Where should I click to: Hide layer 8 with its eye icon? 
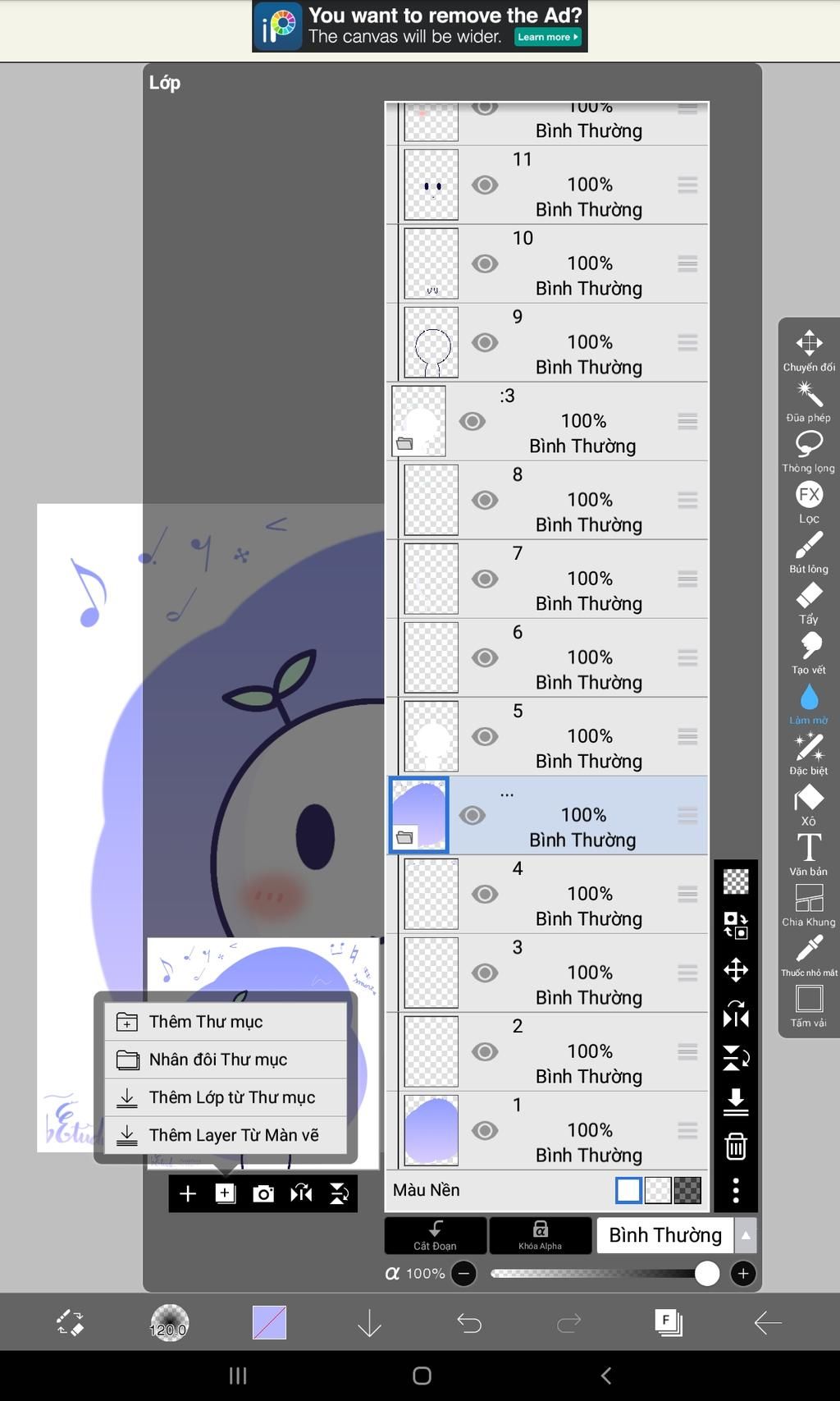(485, 500)
